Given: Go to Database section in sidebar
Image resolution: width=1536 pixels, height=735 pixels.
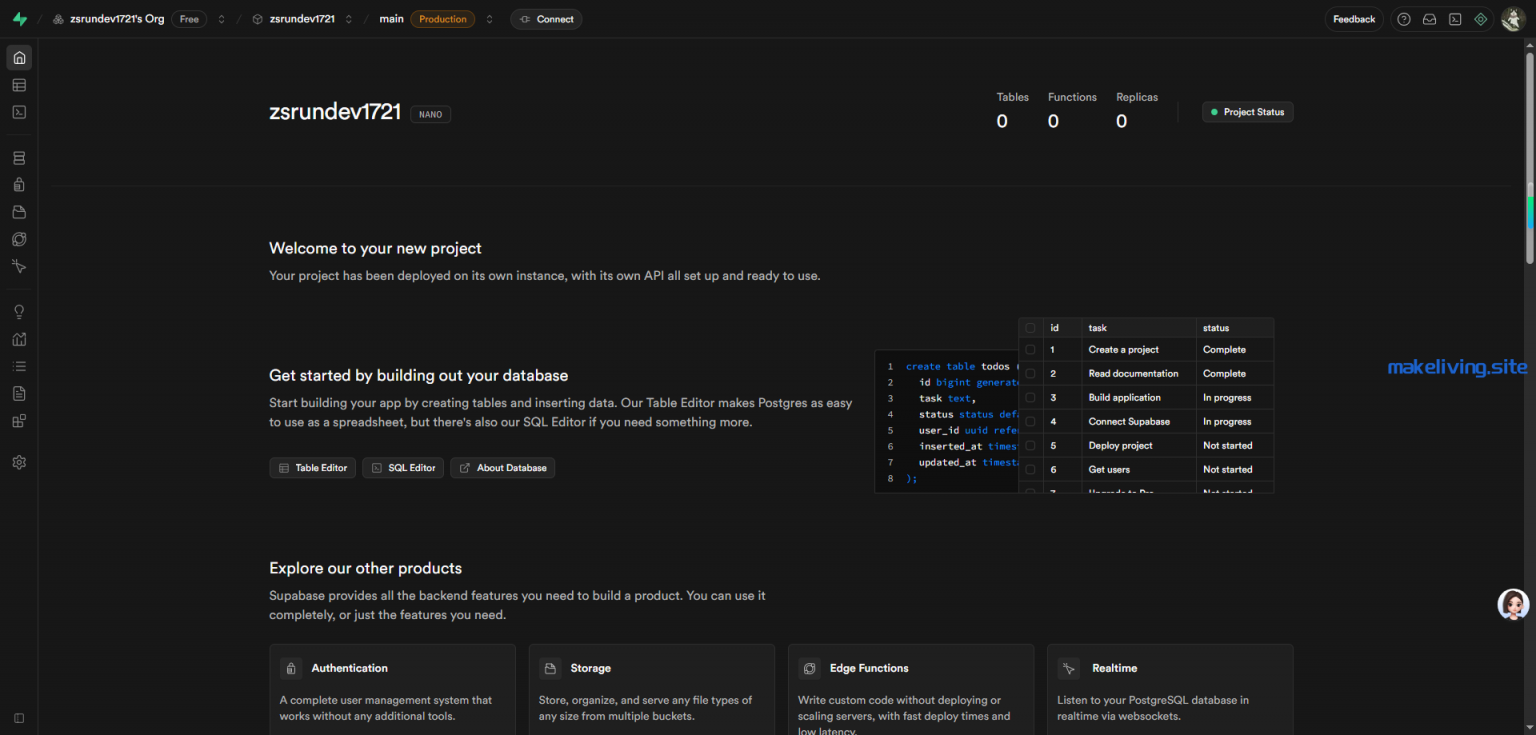Looking at the screenshot, I should pos(19,158).
